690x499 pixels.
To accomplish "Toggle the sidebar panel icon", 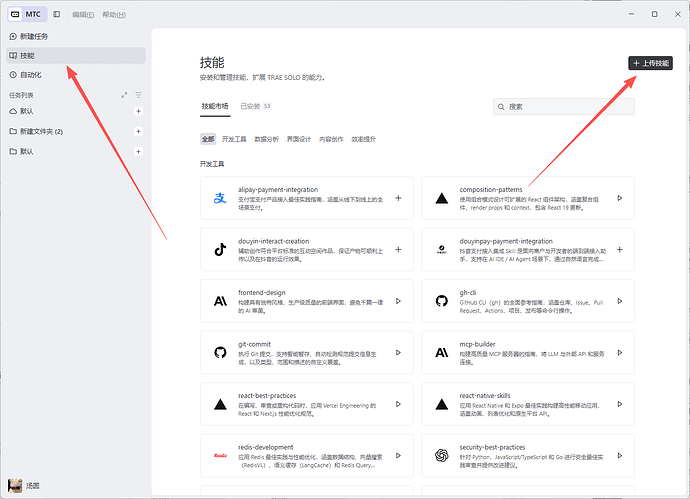I will [57, 14].
